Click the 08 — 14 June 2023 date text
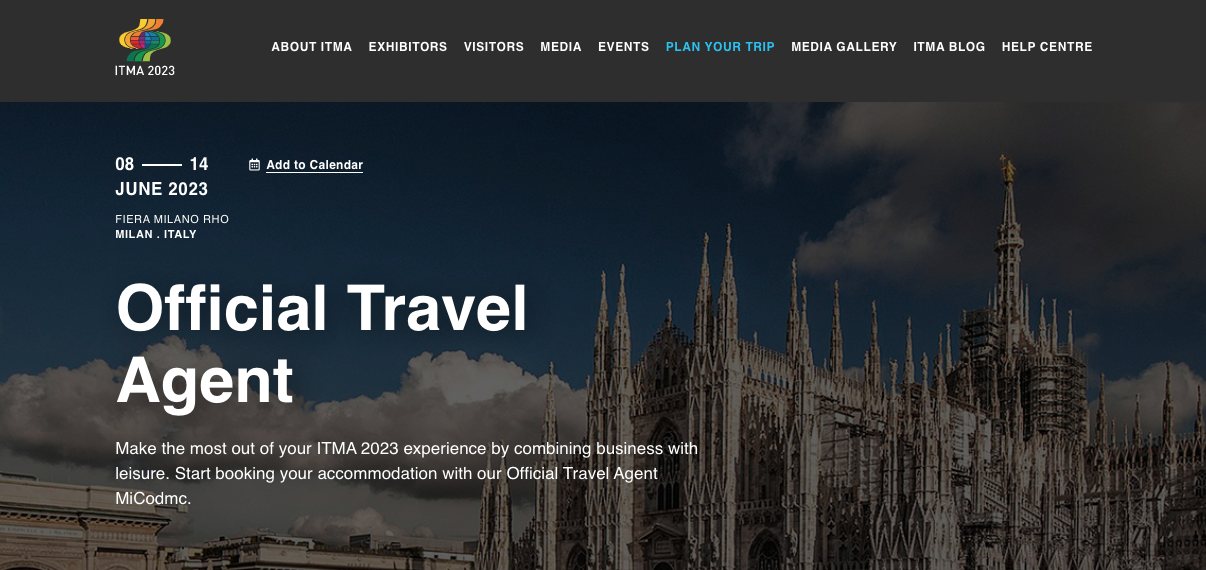This screenshot has width=1206, height=570. pyautogui.click(x=162, y=177)
